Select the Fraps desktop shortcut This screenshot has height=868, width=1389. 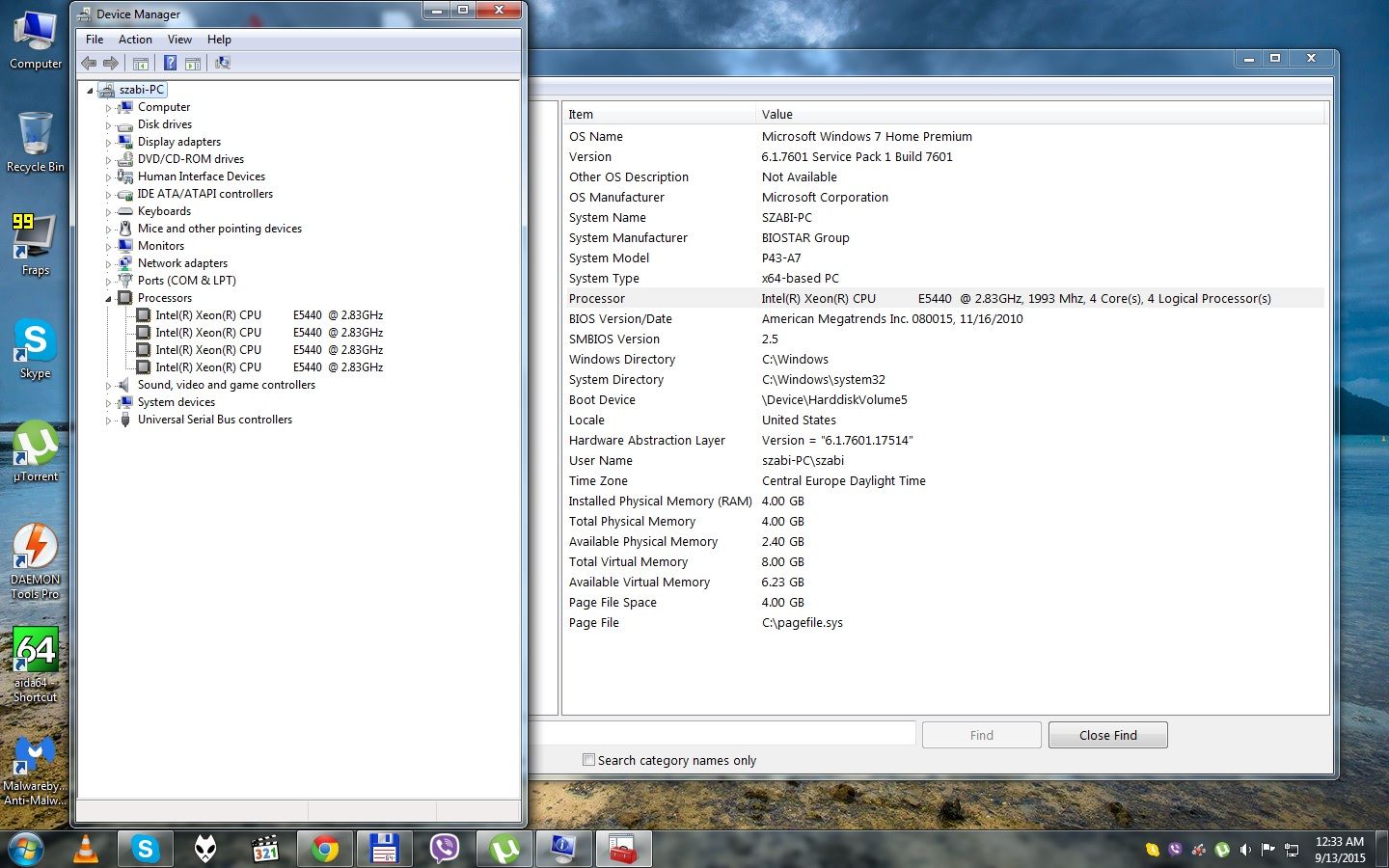tap(36, 245)
